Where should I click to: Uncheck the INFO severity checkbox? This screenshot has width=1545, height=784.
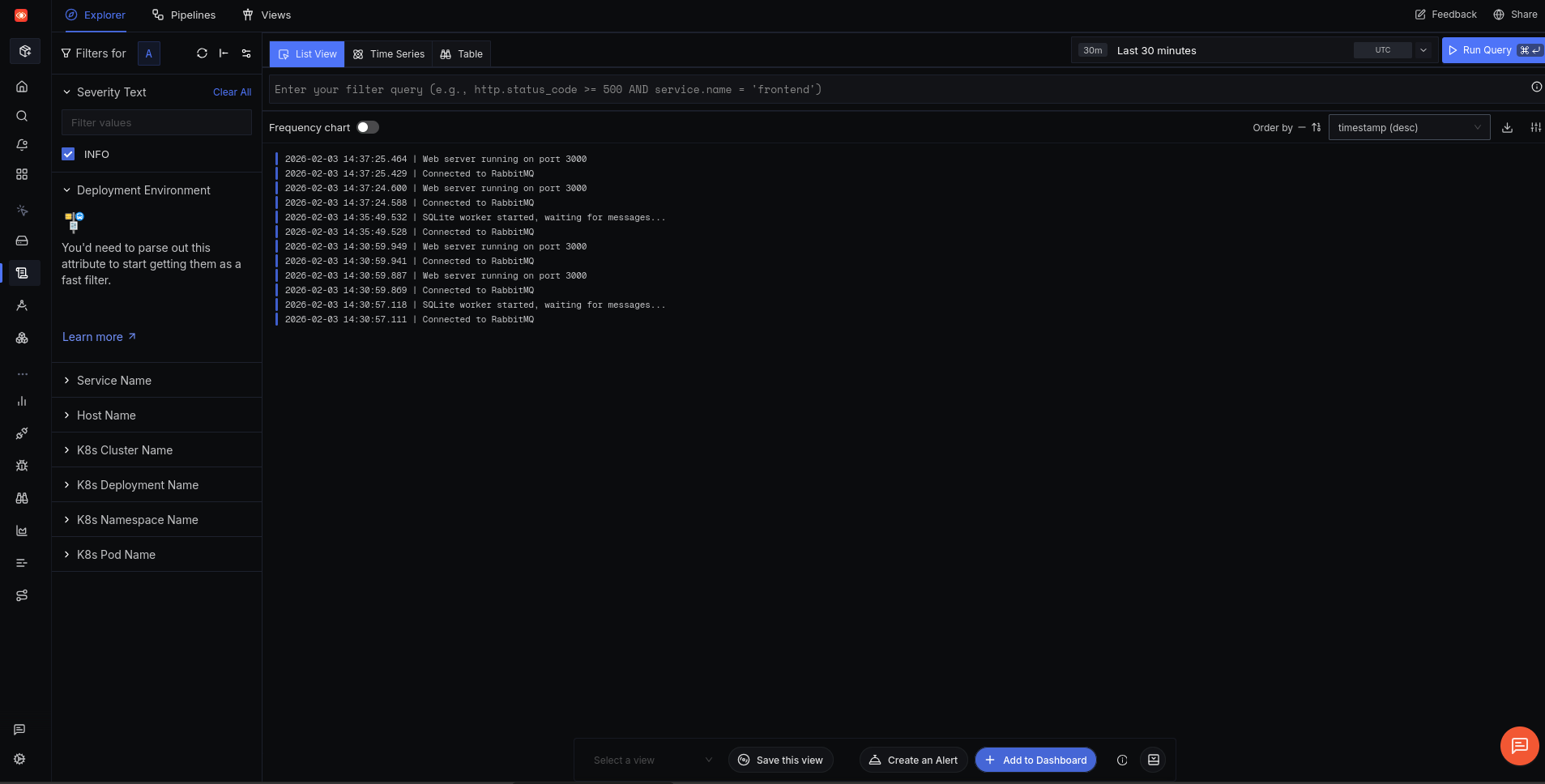[68, 154]
